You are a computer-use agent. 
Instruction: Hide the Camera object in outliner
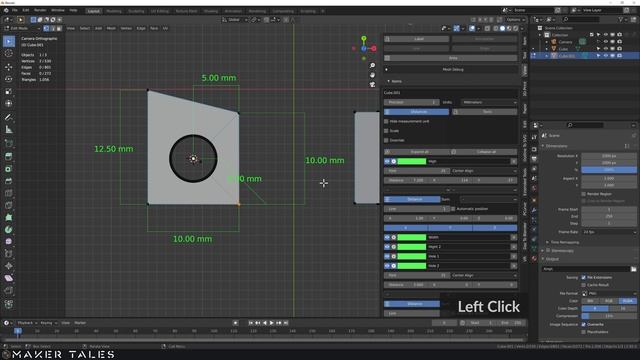(x=606, y=42)
